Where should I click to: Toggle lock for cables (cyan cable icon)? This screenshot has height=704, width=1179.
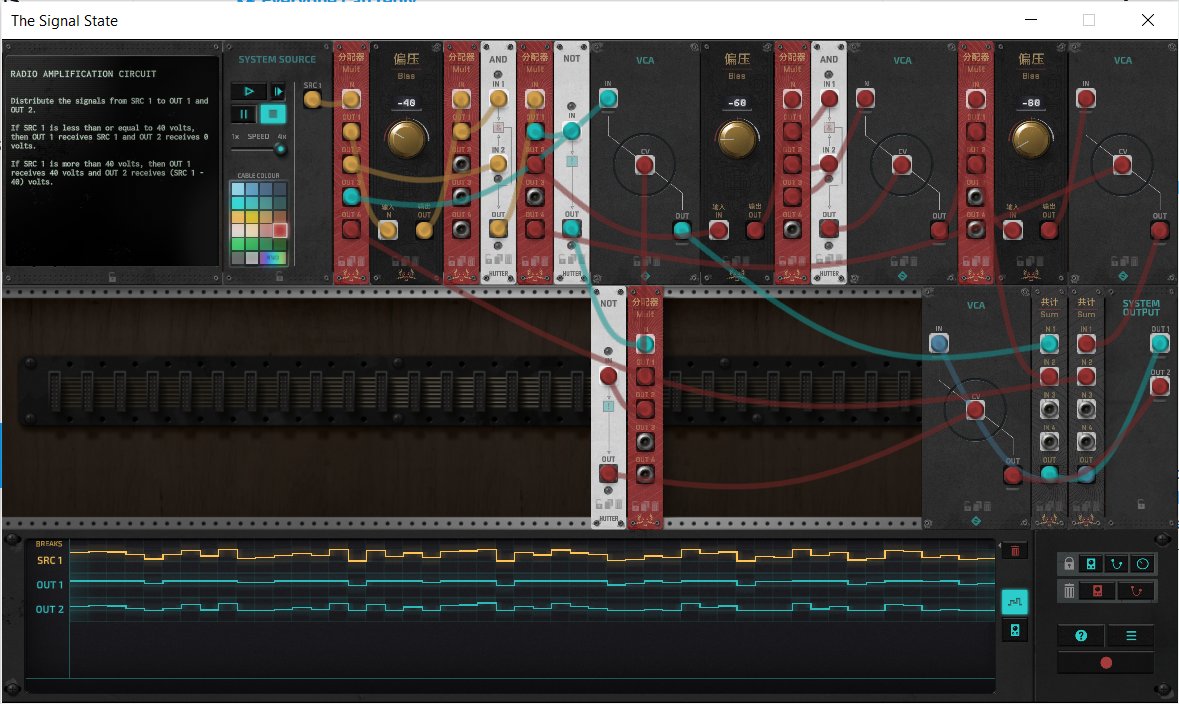point(1117,563)
